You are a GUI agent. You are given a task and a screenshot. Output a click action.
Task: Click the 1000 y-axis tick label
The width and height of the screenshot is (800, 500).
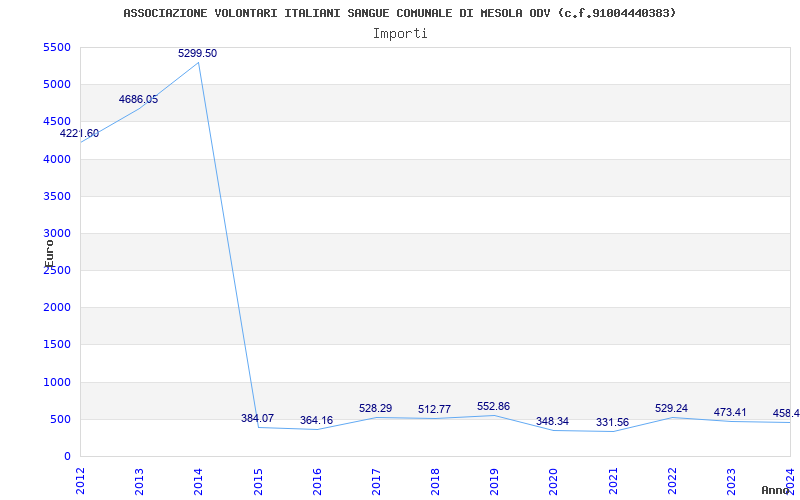tap(57, 383)
